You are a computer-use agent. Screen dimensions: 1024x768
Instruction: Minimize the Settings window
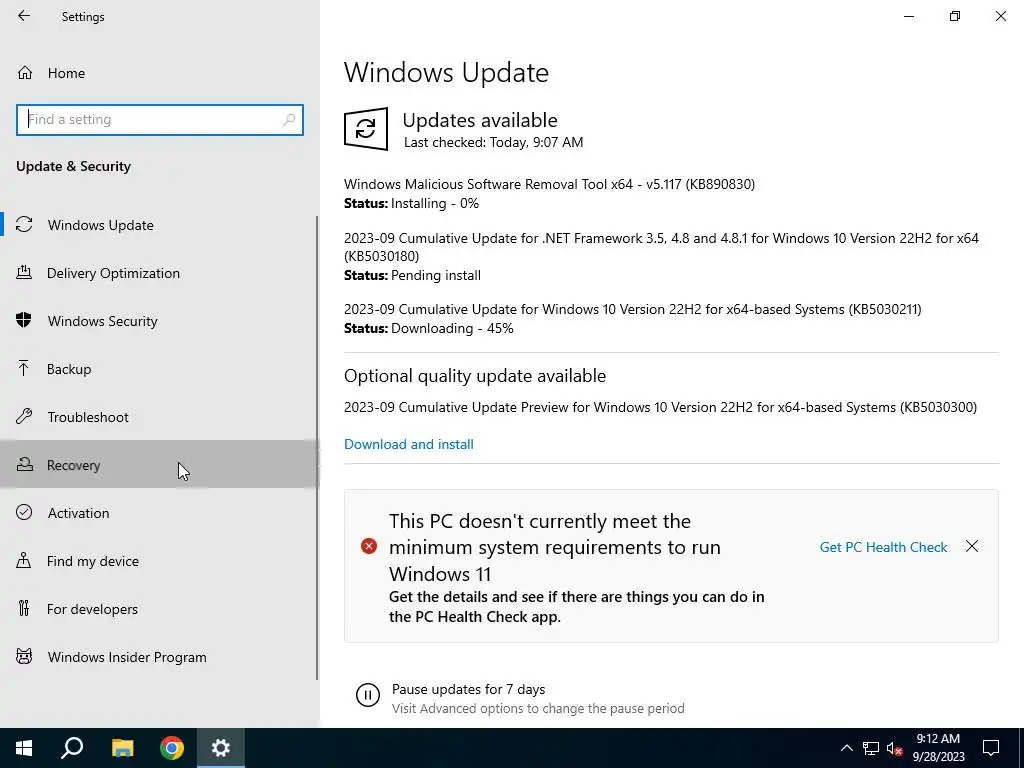click(x=908, y=16)
